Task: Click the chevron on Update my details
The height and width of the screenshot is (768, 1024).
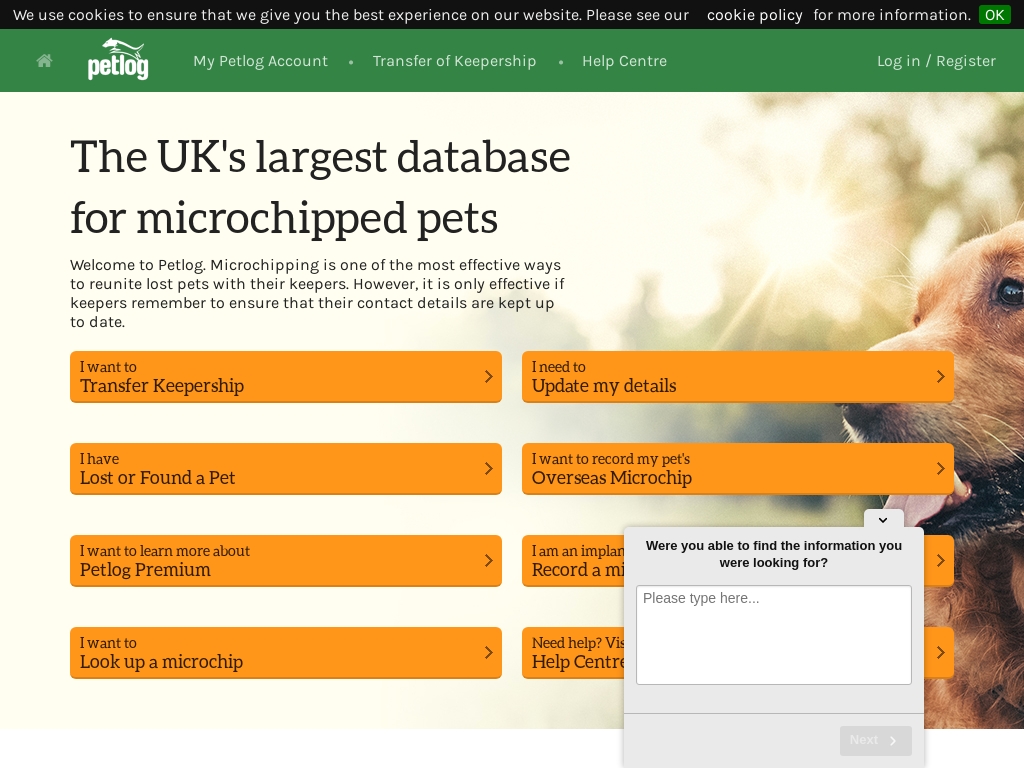Action: [x=940, y=376]
